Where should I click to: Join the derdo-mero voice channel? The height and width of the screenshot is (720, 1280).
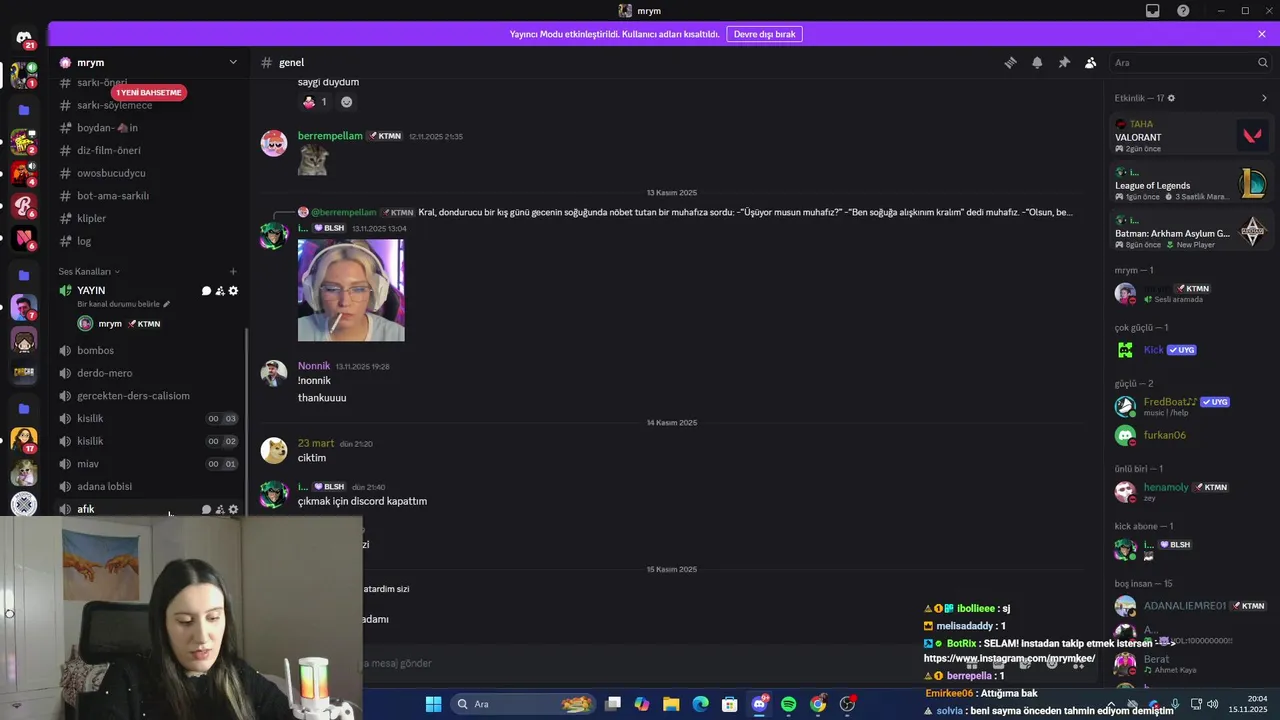click(151, 373)
